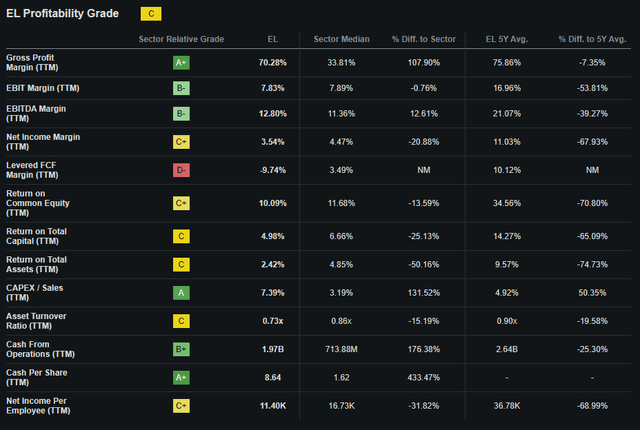Open the Return on Common Equity (TTM) metric
Viewport: 640px width, 430px height.
point(38,203)
